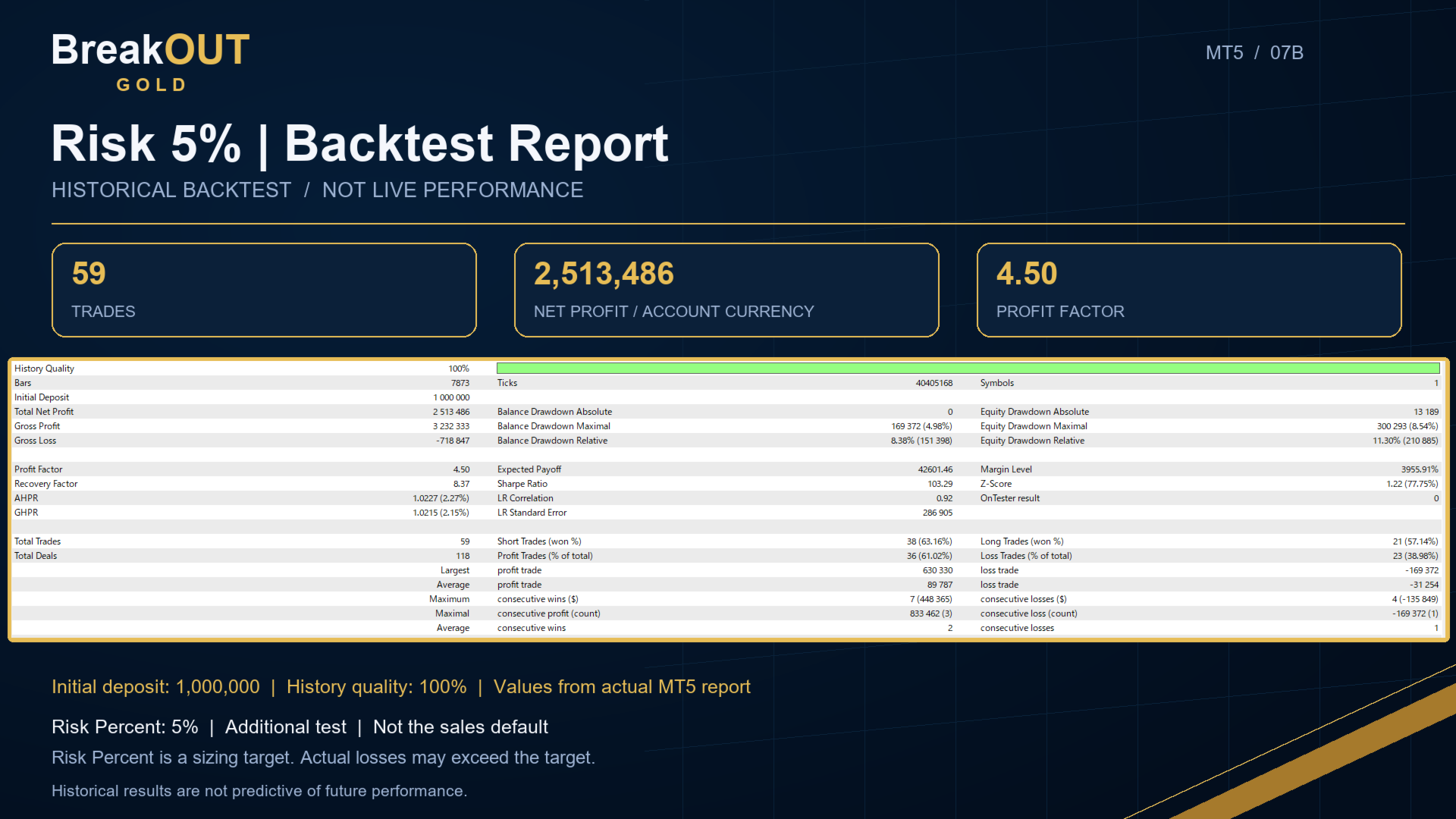Click the Margin Level 3955.91% value
This screenshot has width=1456, height=819.
[x=1420, y=469]
